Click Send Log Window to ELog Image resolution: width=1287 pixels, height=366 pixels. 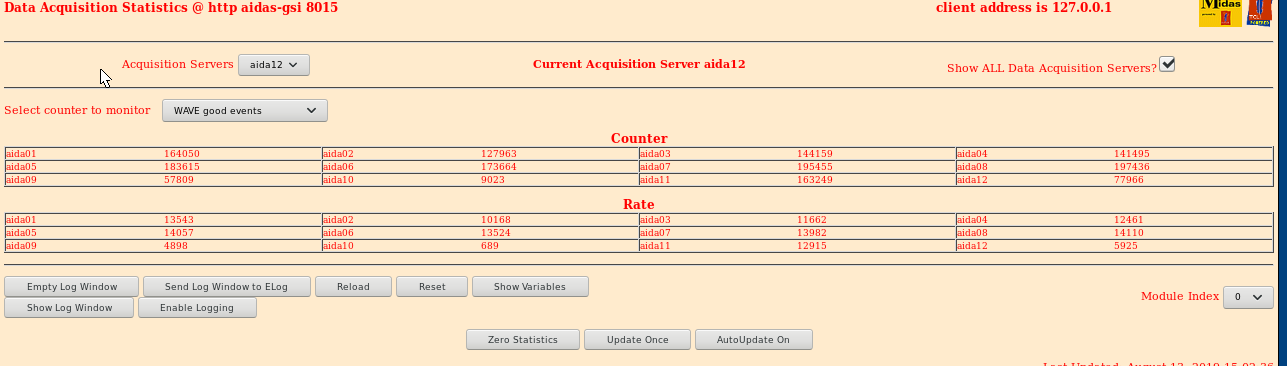pos(227,286)
